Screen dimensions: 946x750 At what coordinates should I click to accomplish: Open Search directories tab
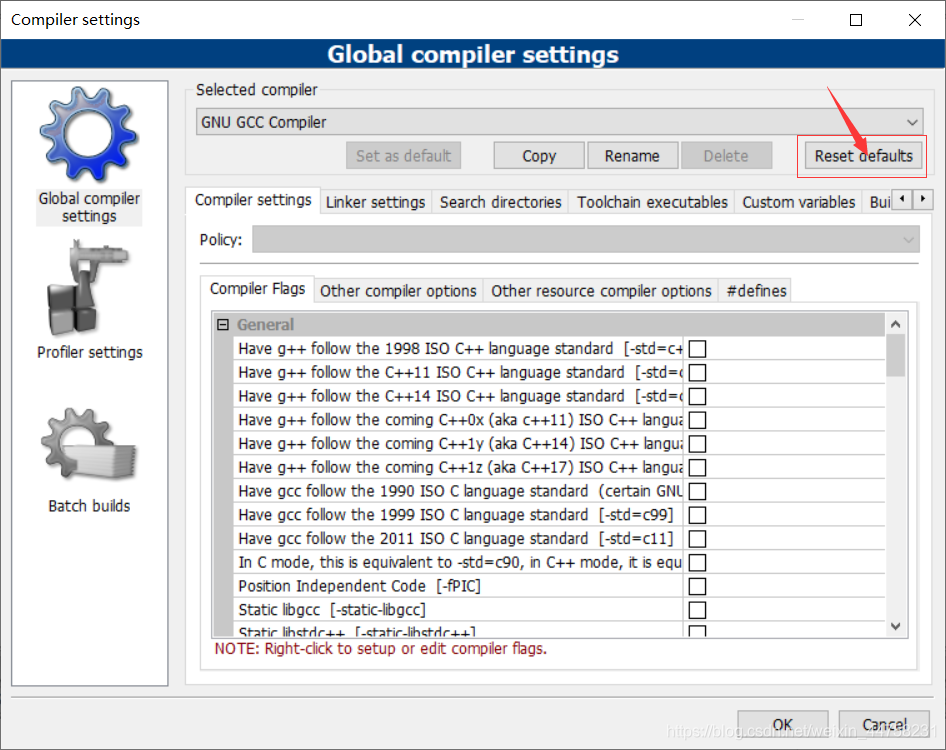500,202
